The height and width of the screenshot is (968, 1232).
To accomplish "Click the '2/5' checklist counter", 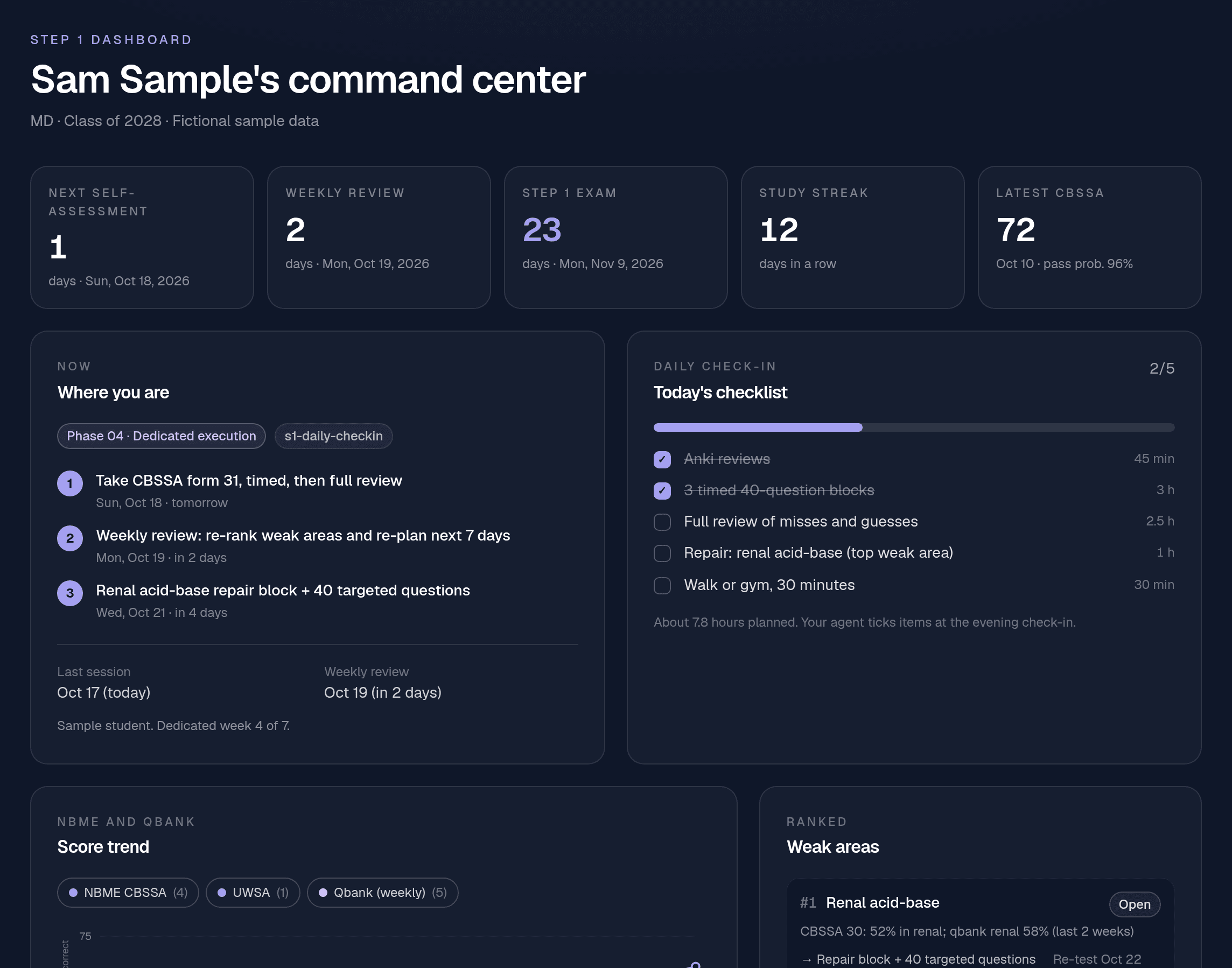I will point(1161,368).
